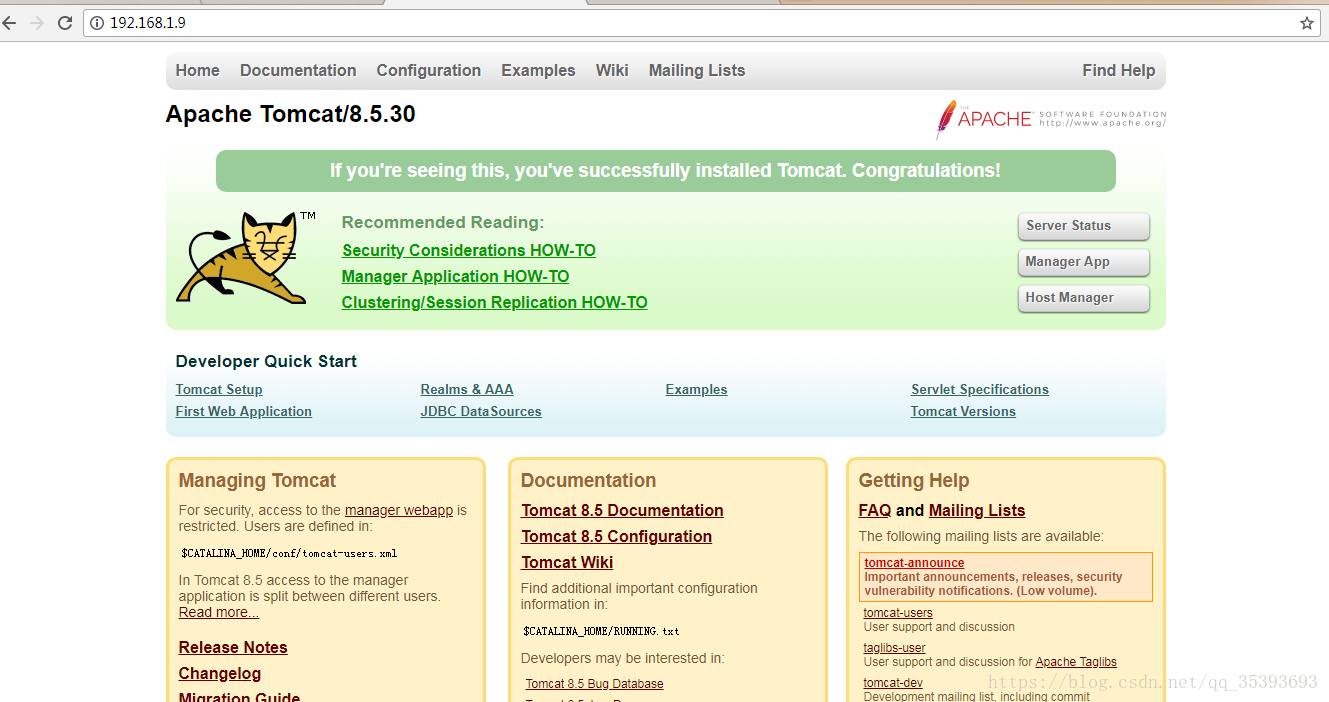Viewport: 1329px width, 702px height.
Task: Open the Home nav item
Action: click(197, 70)
